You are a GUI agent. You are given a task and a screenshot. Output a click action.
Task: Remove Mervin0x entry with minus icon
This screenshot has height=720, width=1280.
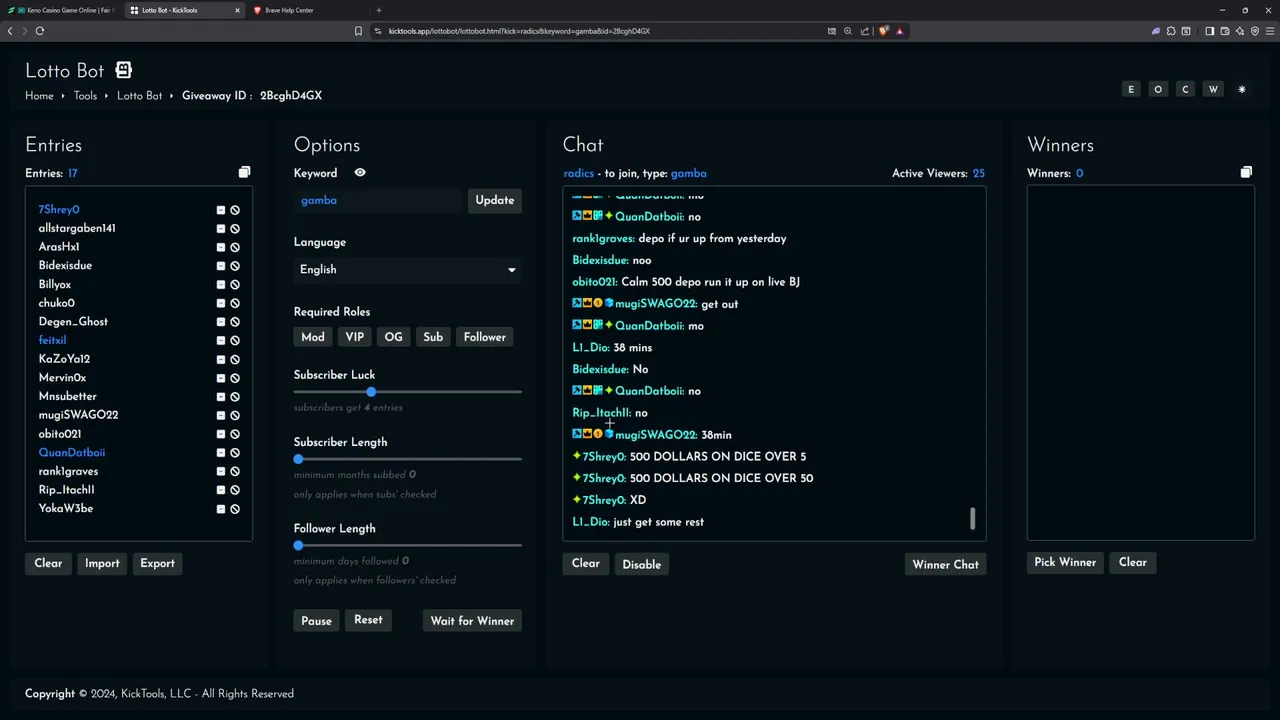(x=221, y=378)
